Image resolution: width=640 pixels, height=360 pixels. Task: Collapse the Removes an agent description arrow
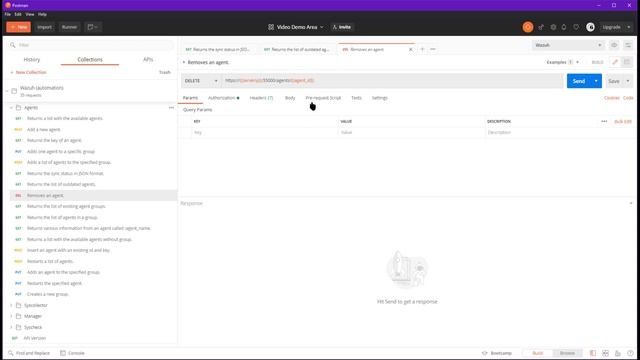click(x=184, y=62)
